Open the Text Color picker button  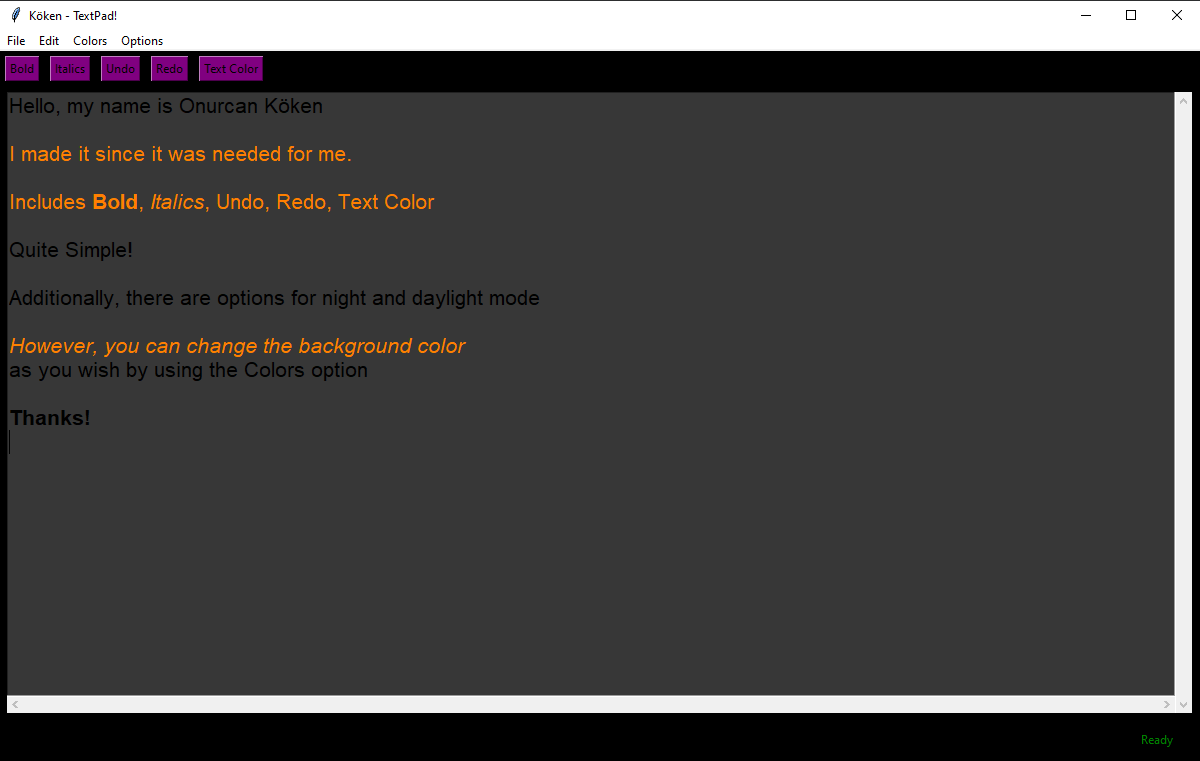point(231,69)
